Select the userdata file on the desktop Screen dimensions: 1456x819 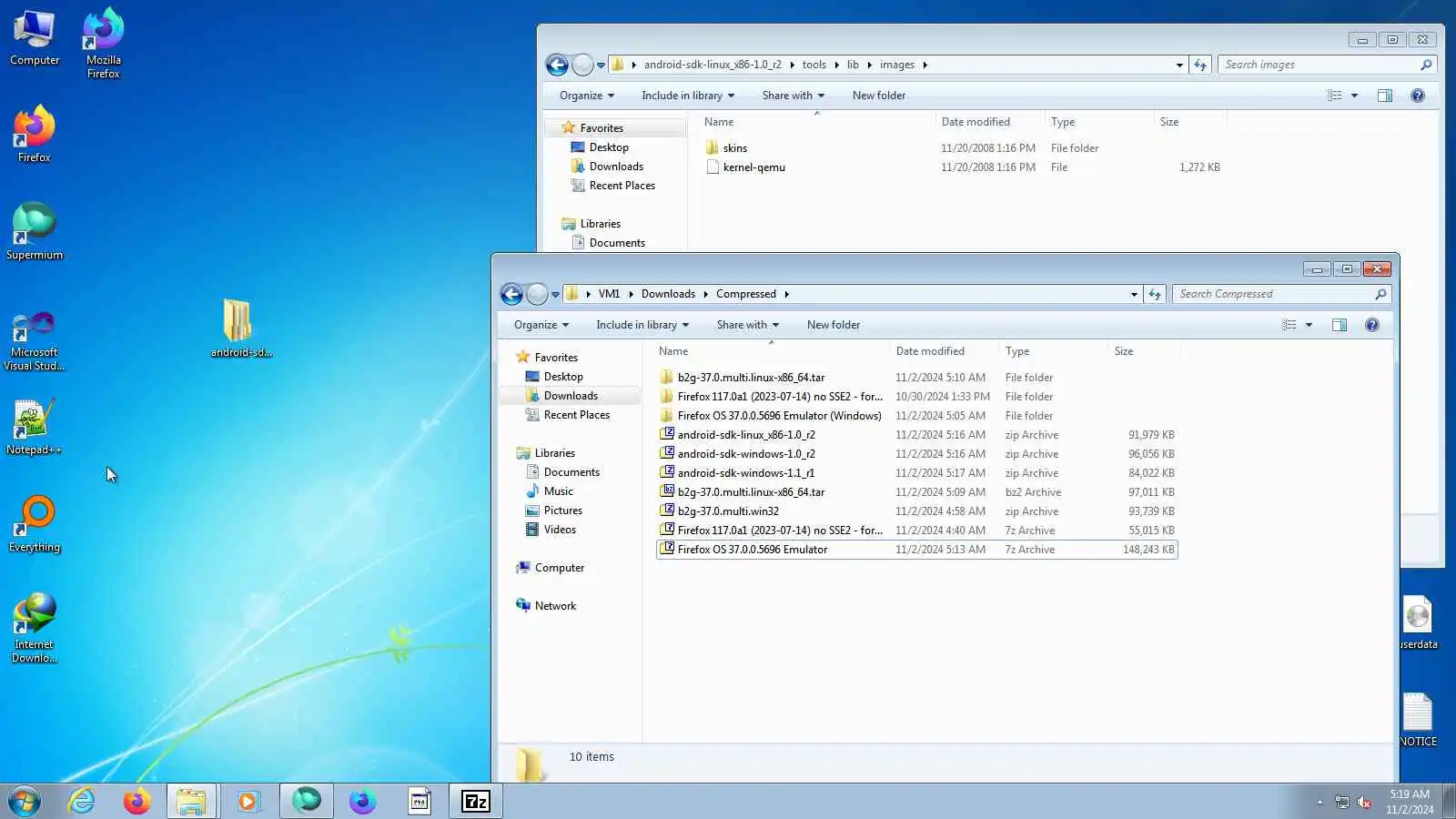[x=1418, y=623]
